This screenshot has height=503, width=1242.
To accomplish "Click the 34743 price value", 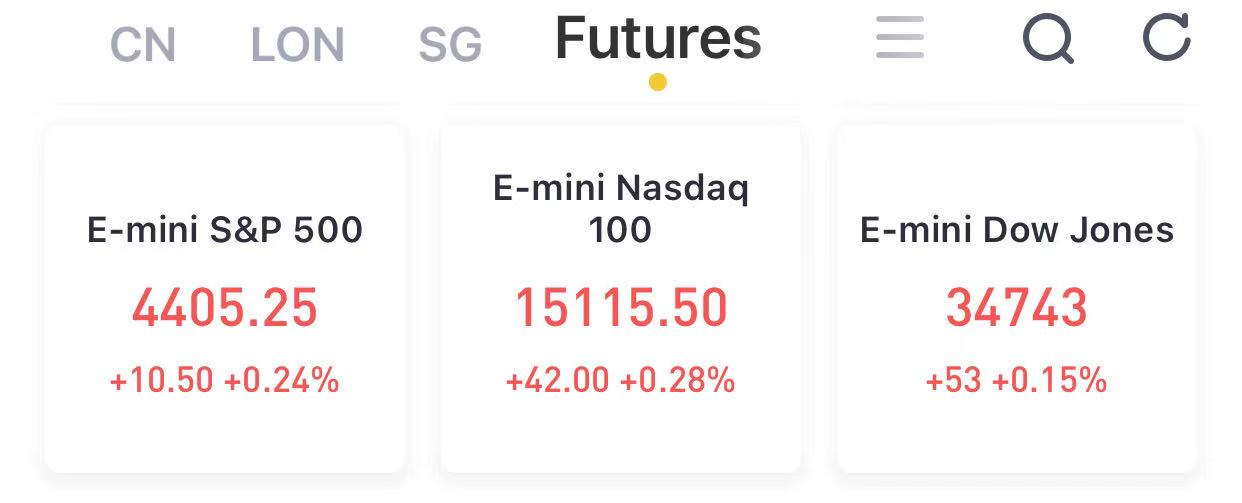I will click(1017, 308).
